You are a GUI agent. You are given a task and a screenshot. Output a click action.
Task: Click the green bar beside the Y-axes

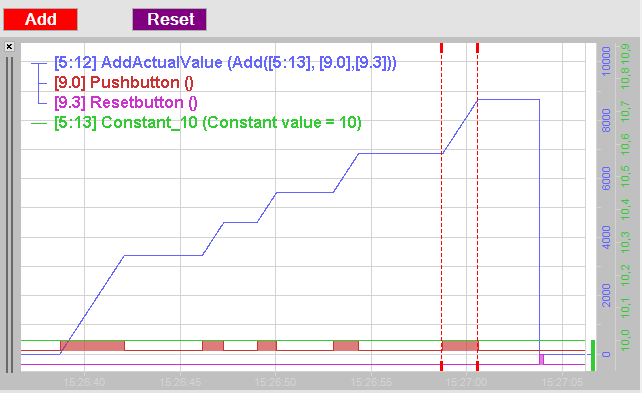click(x=592, y=355)
